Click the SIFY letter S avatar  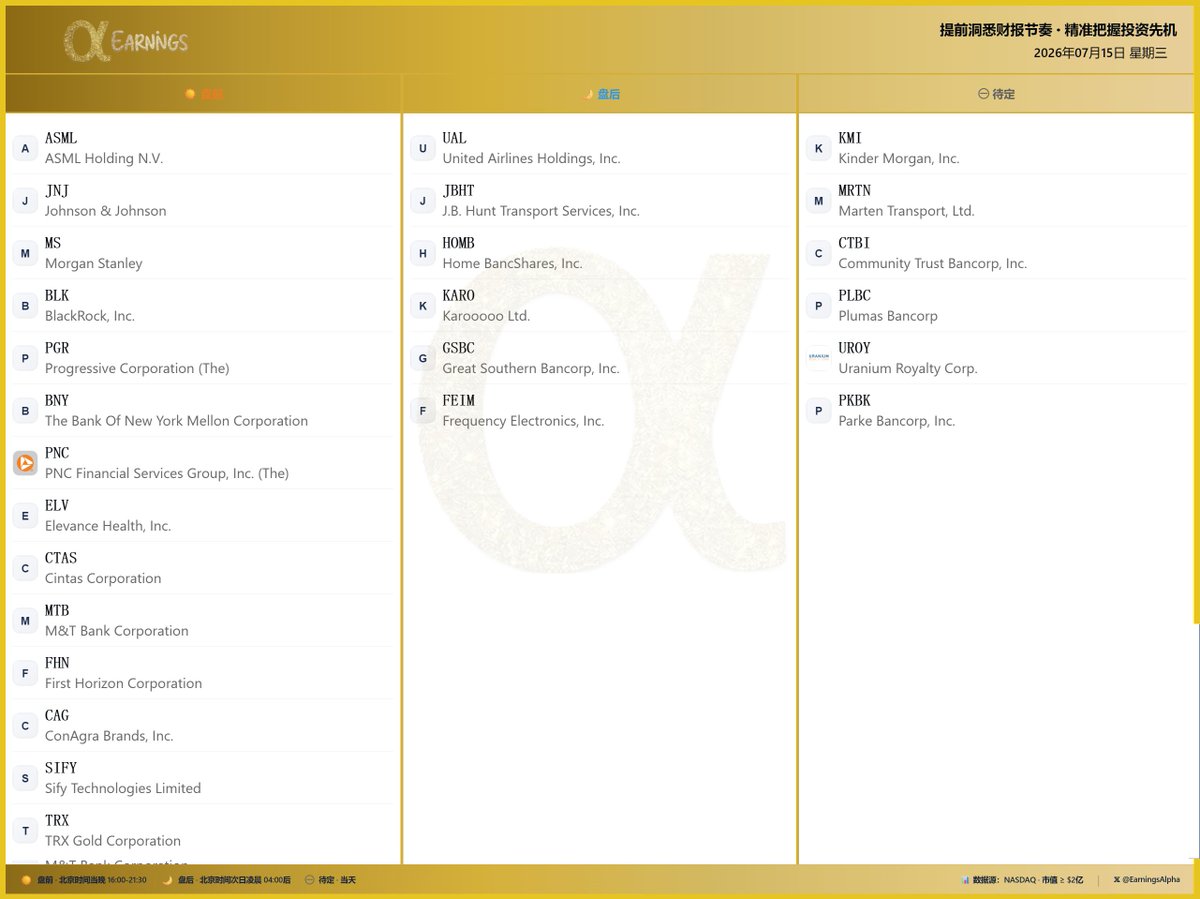point(25,778)
